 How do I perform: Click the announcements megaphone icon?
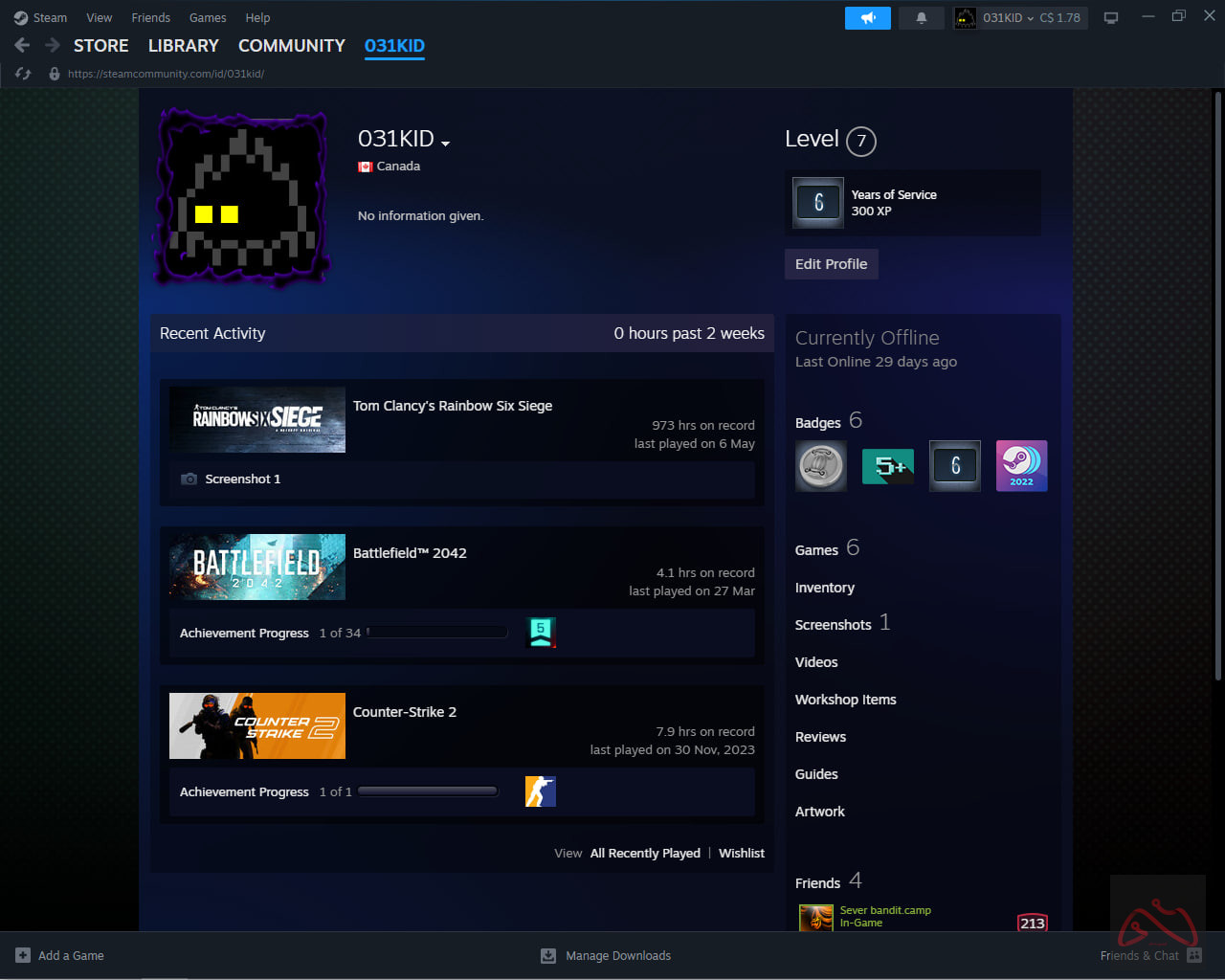tap(867, 18)
